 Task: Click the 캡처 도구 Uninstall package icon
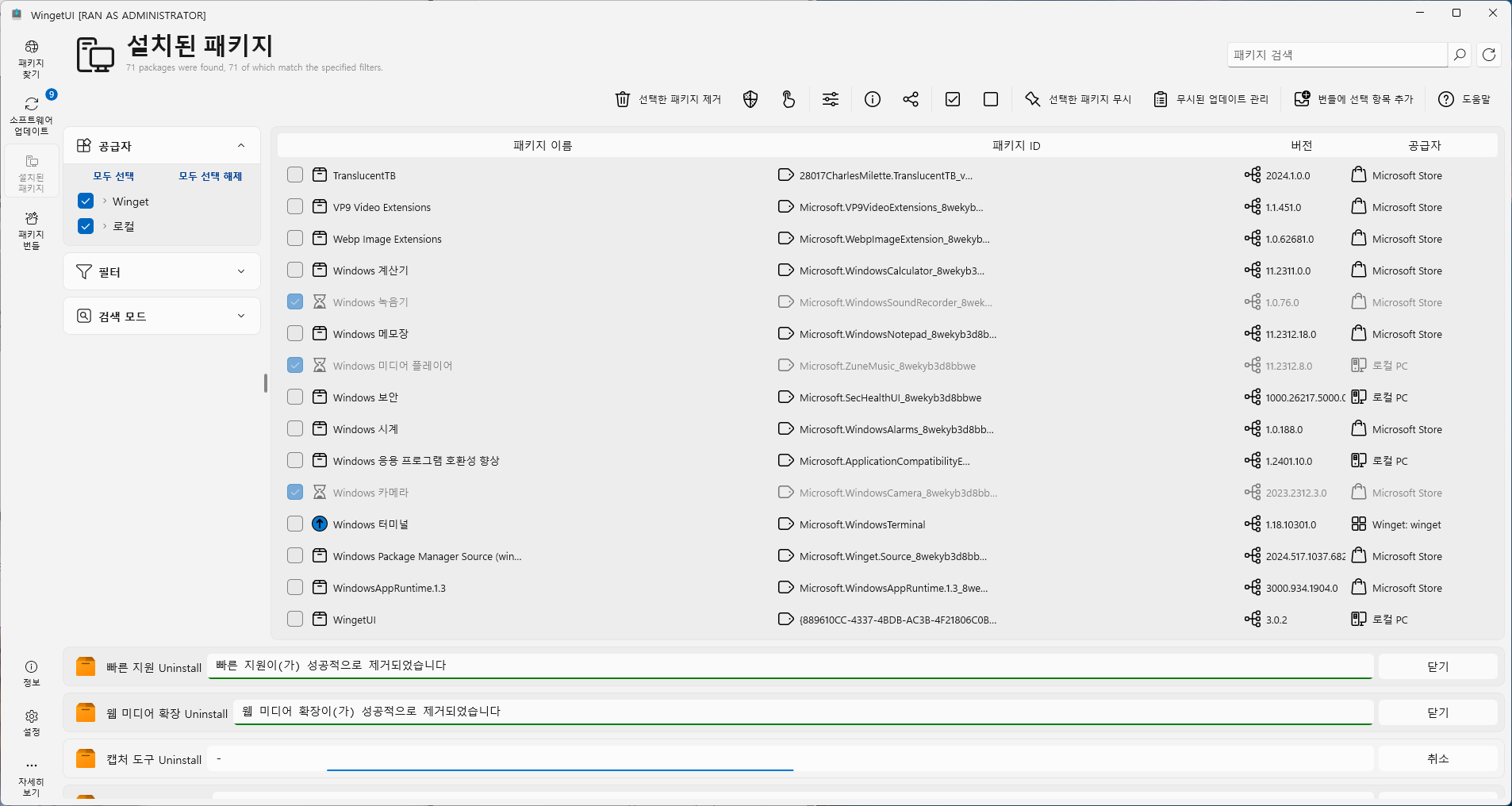pyautogui.click(x=86, y=758)
